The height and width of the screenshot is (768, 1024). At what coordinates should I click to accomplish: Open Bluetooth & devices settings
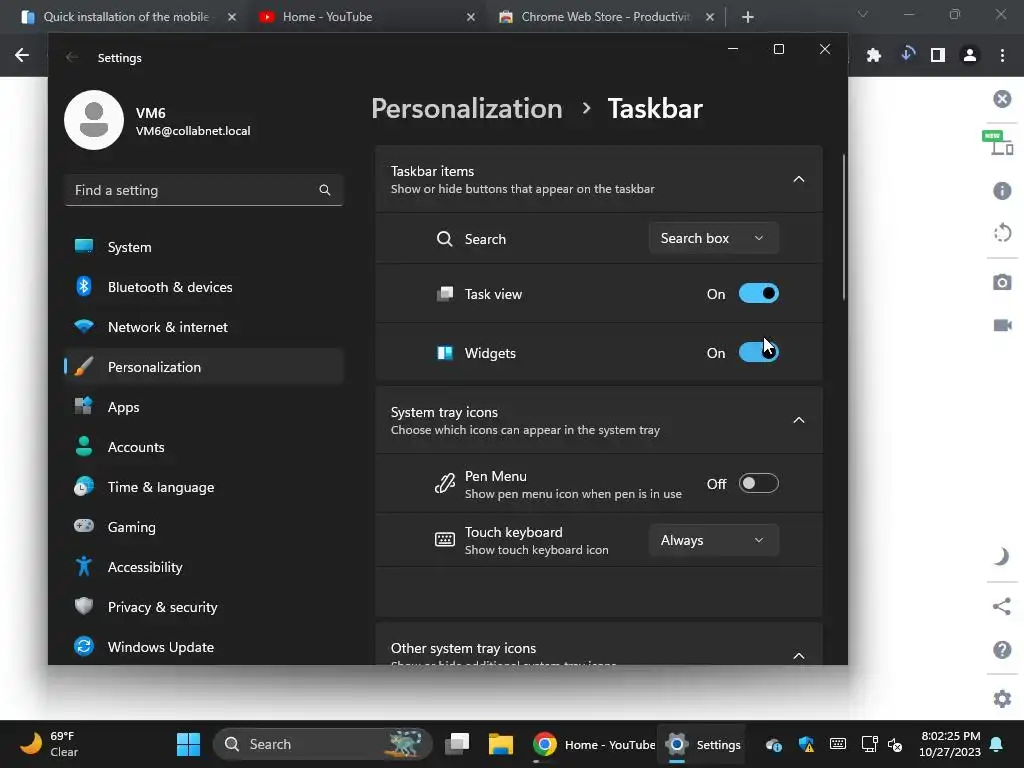(x=204, y=287)
